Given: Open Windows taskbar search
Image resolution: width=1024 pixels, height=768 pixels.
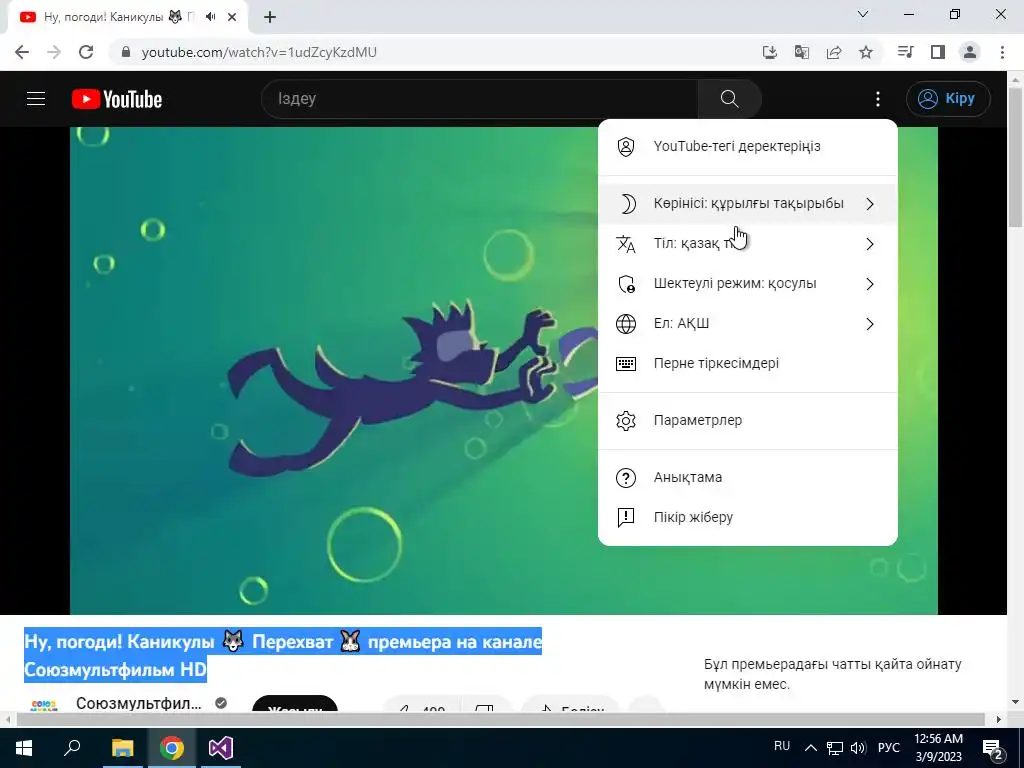Looking at the screenshot, I should 72,748.
